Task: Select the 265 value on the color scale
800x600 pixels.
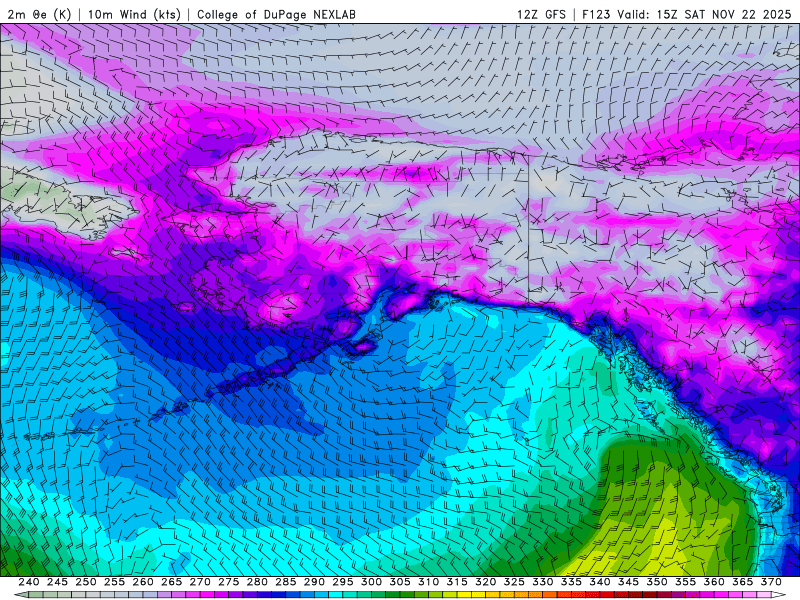Action: (171, 582)
